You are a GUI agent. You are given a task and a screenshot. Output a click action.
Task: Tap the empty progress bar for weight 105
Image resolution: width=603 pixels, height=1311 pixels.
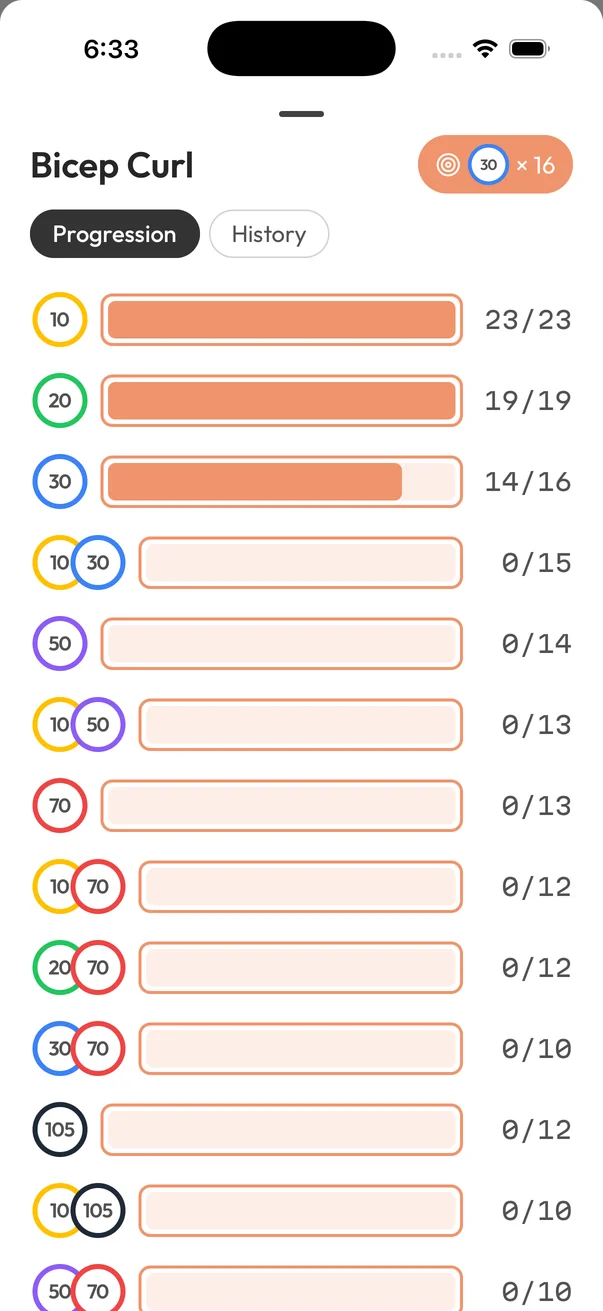click(x=281, y=1129)
